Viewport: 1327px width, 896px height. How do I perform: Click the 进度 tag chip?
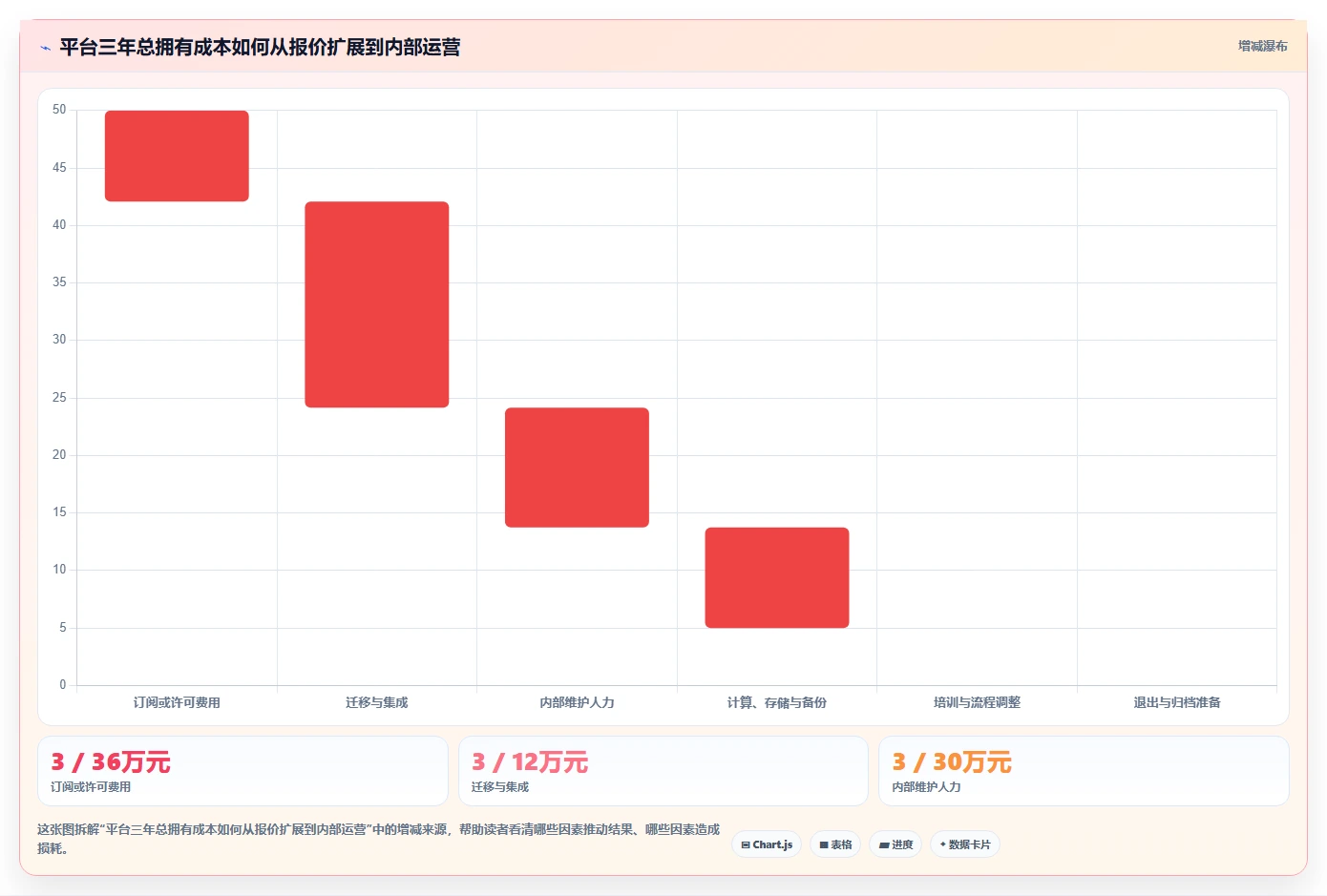895,844
